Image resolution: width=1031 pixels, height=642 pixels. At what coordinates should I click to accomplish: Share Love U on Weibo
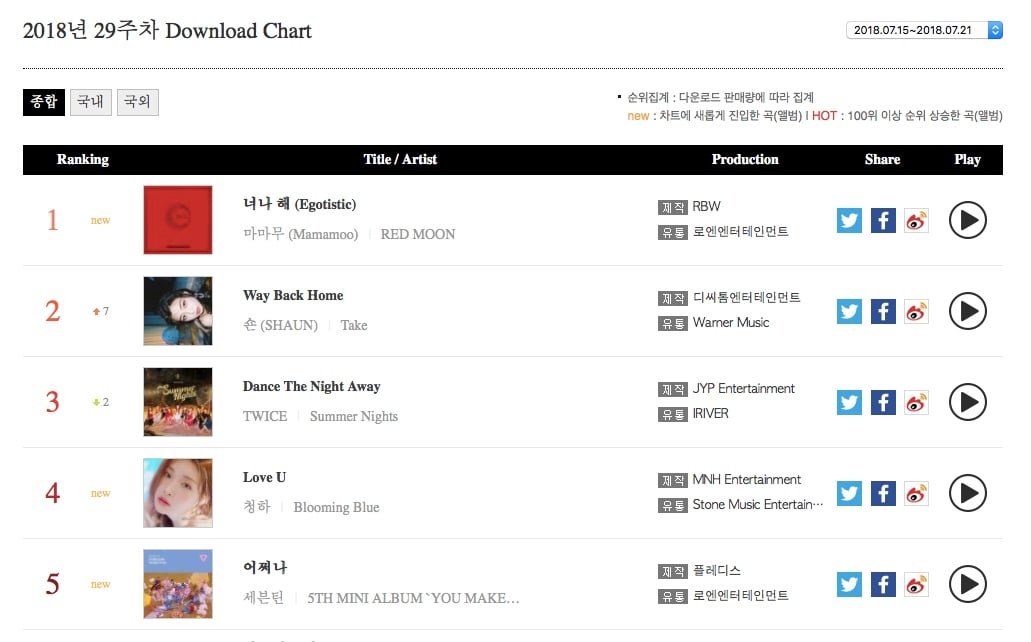pyautogui.click(x=916, y=493)
